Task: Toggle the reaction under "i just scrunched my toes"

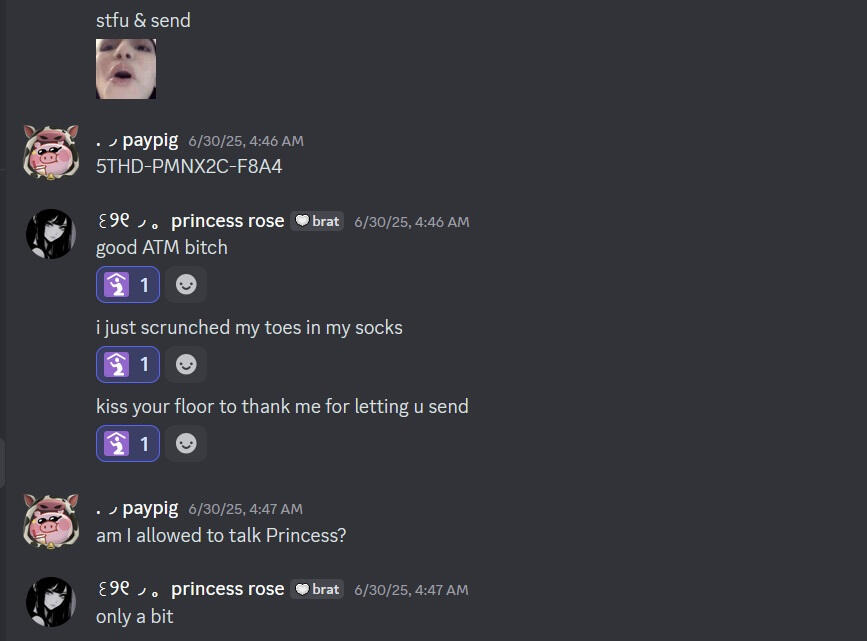Action: [128, 365]
